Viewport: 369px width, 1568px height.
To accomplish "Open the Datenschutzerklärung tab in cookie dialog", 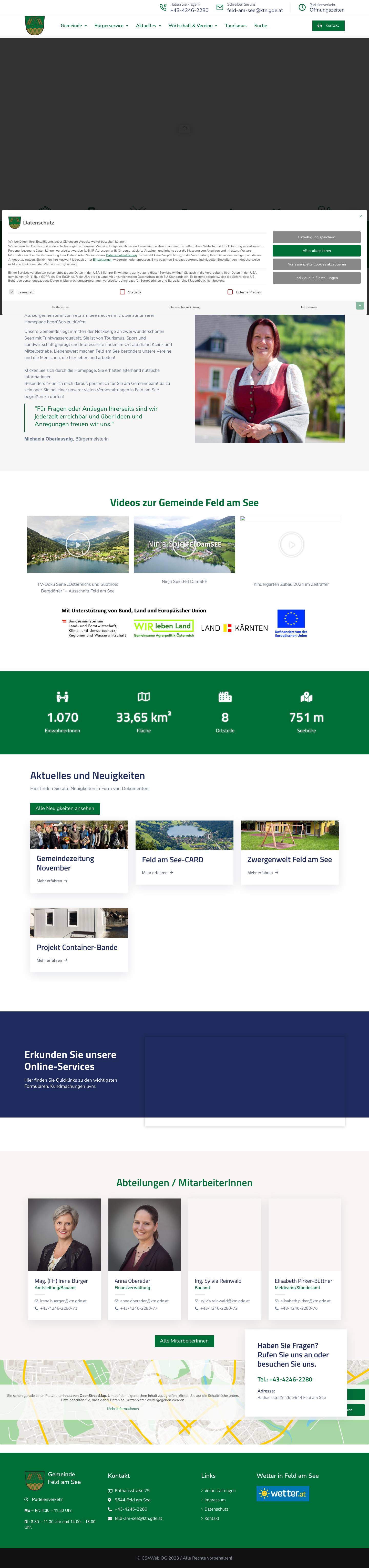I will click(x=185, y=308).
